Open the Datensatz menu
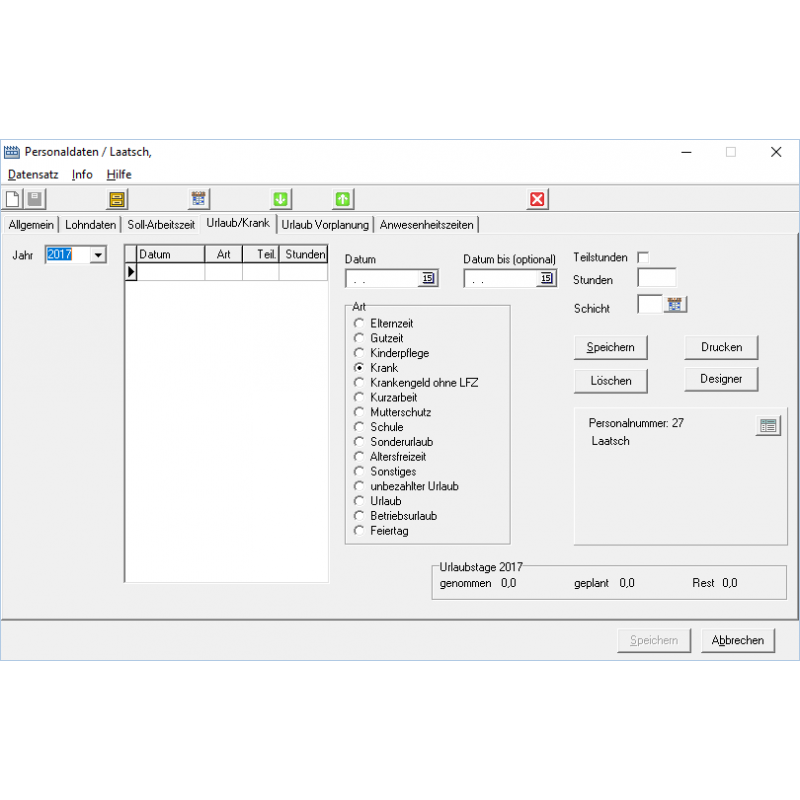 pyautogui.click(x=34, y=174)
